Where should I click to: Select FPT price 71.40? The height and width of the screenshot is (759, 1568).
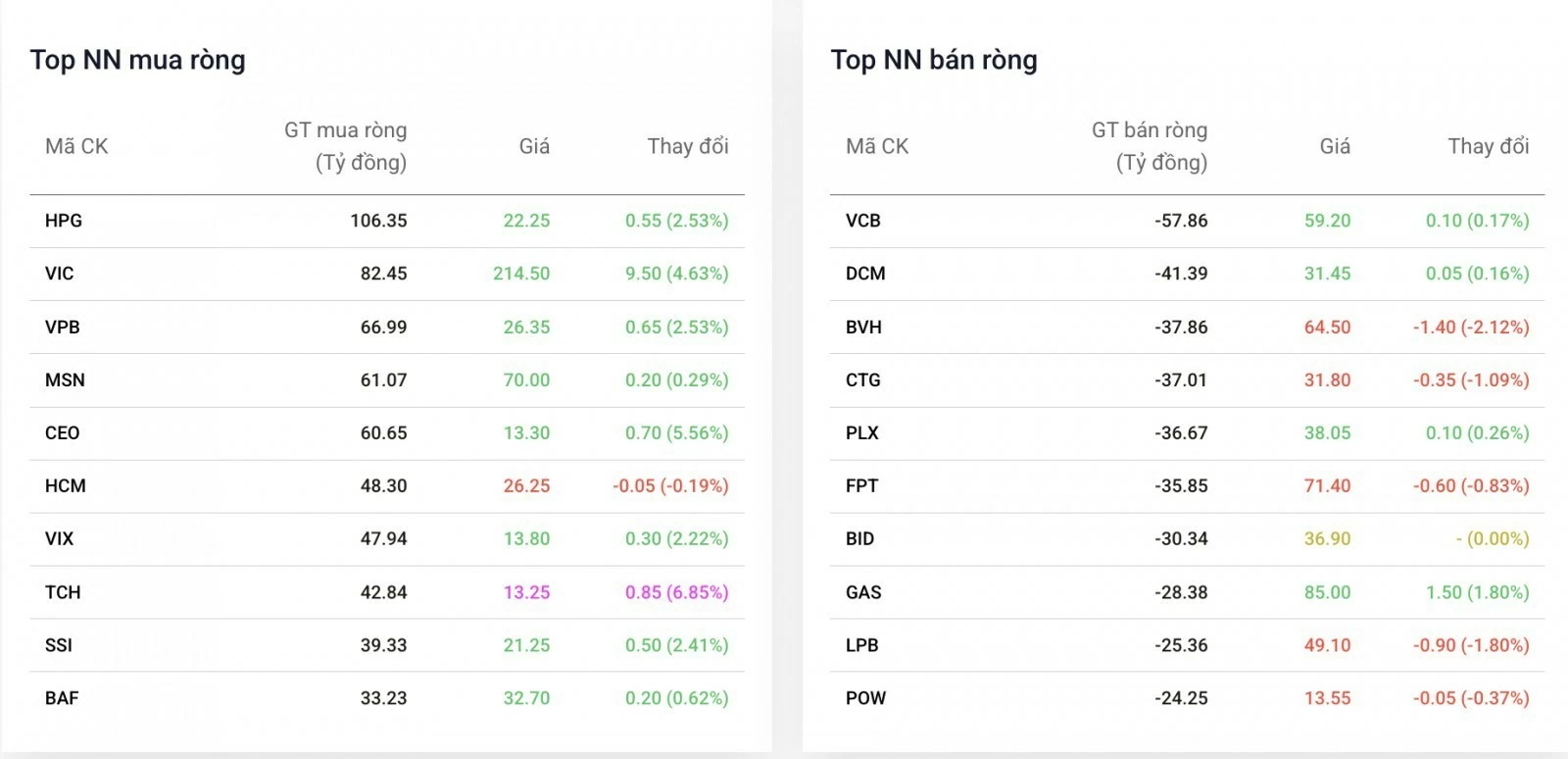(x=1327, y=485)
